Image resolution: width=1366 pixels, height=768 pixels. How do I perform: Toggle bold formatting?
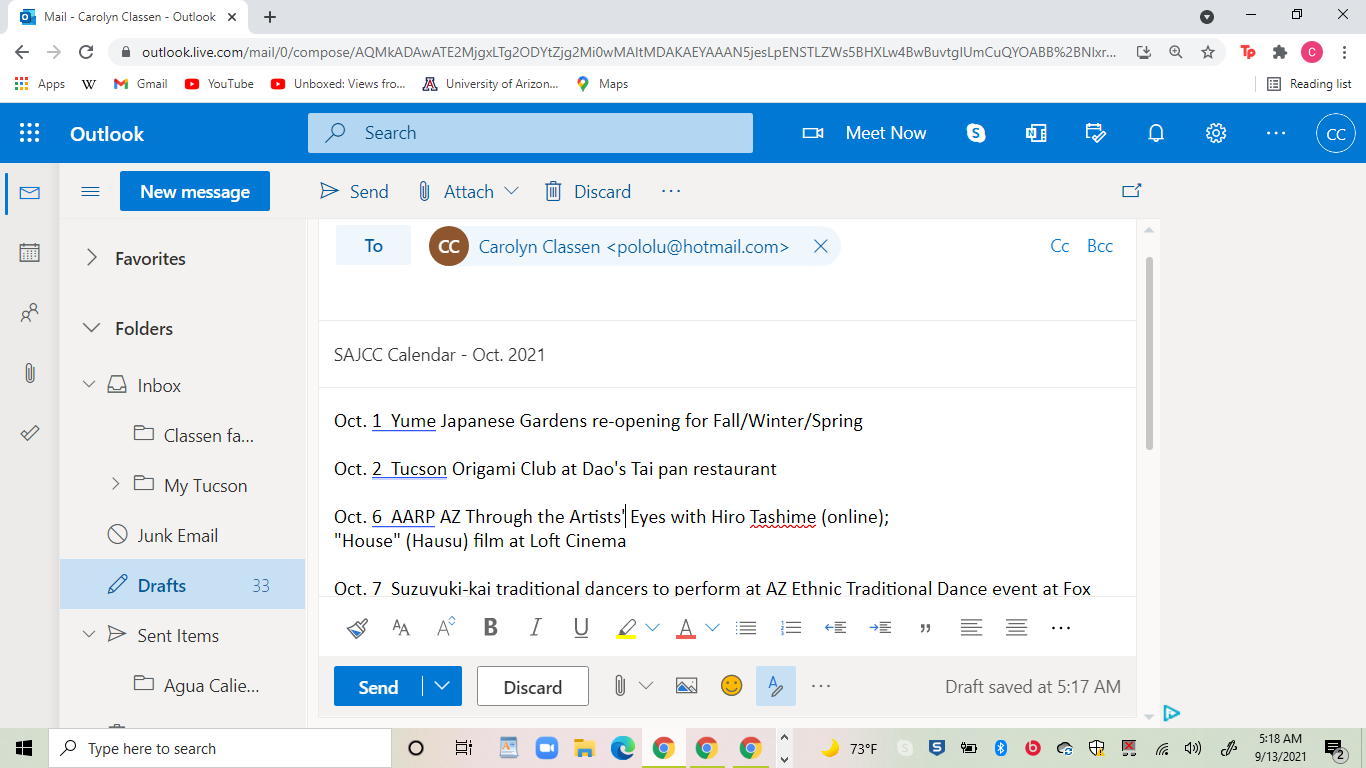point(490,628)
